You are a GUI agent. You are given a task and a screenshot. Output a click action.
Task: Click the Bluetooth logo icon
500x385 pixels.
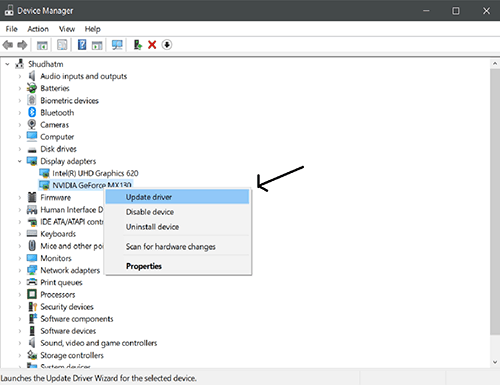point(32,112)
